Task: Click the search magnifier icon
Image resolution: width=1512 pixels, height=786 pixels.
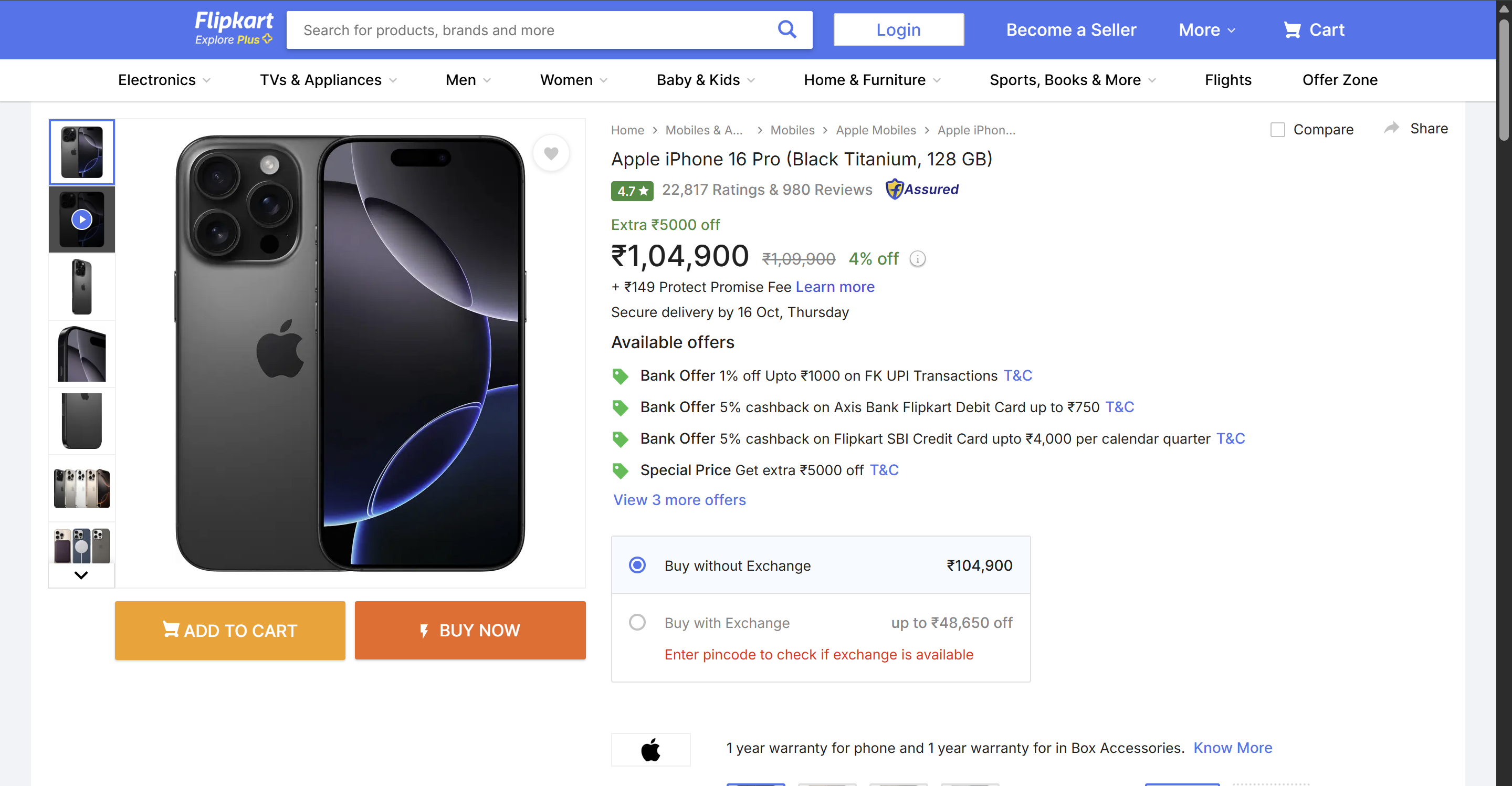Action: click(787, 29)
